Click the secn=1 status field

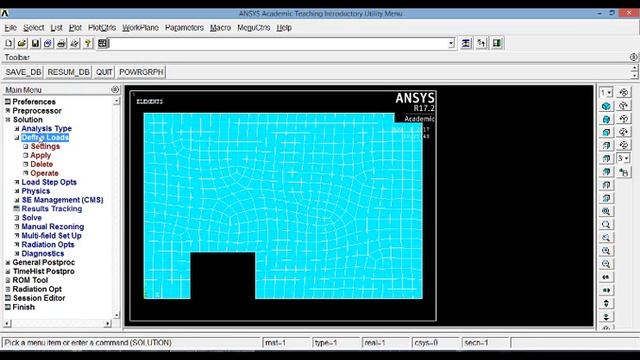pyautogui.click(x=485, y=343)
